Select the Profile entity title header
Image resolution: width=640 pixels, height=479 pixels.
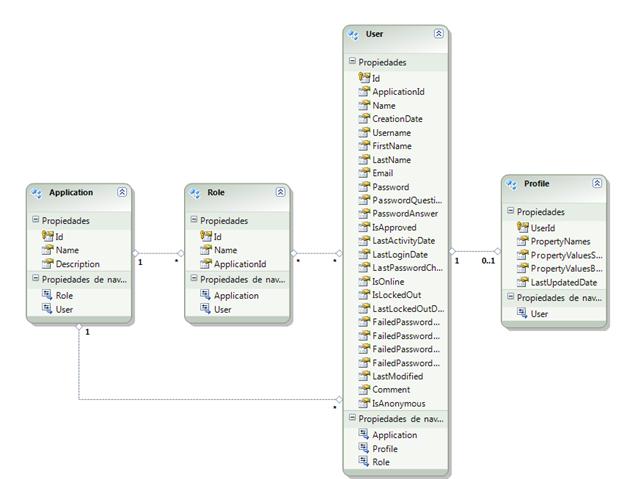coord(537,184)
